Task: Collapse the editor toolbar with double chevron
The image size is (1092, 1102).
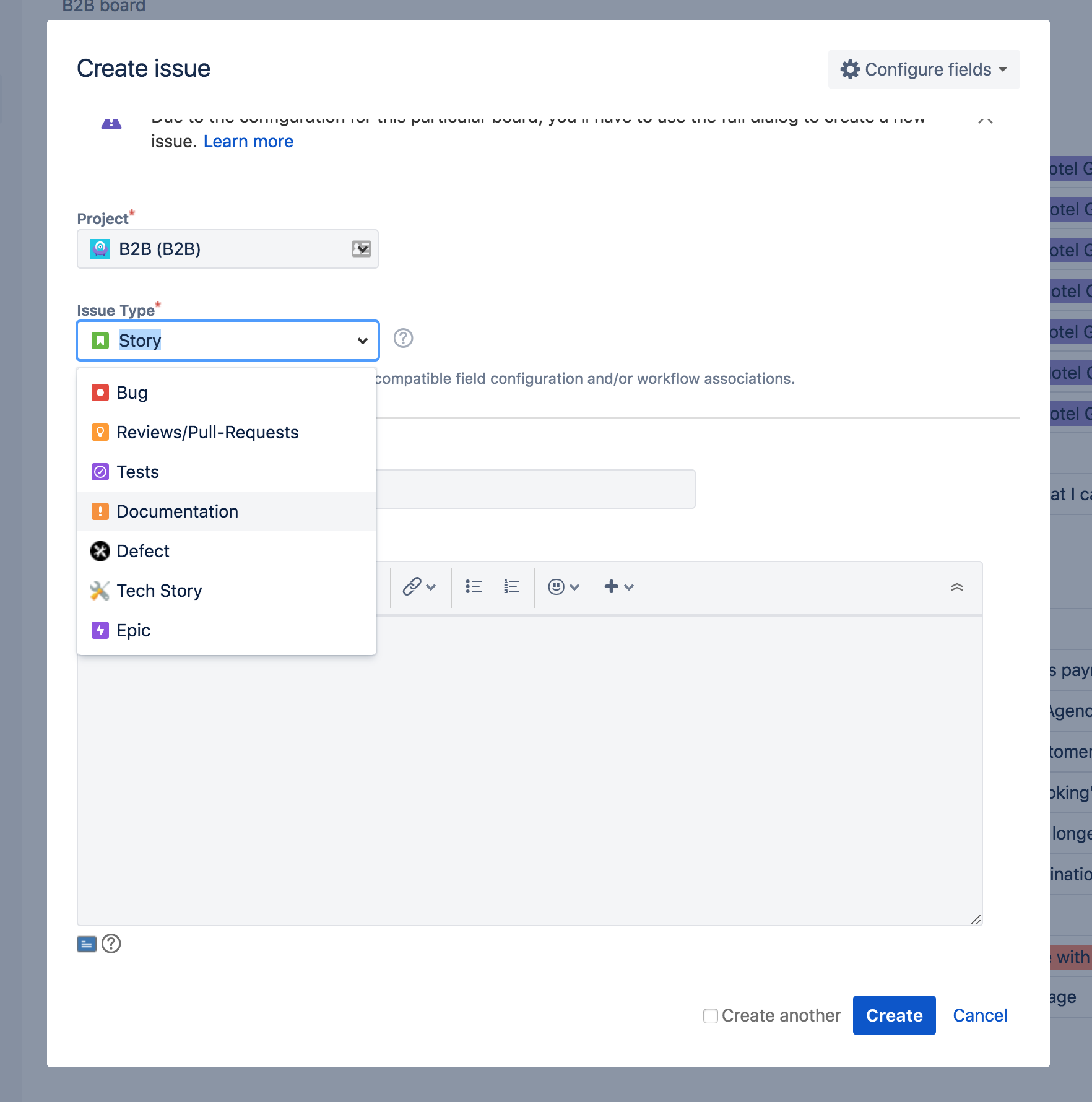Action: coord(957,587)
